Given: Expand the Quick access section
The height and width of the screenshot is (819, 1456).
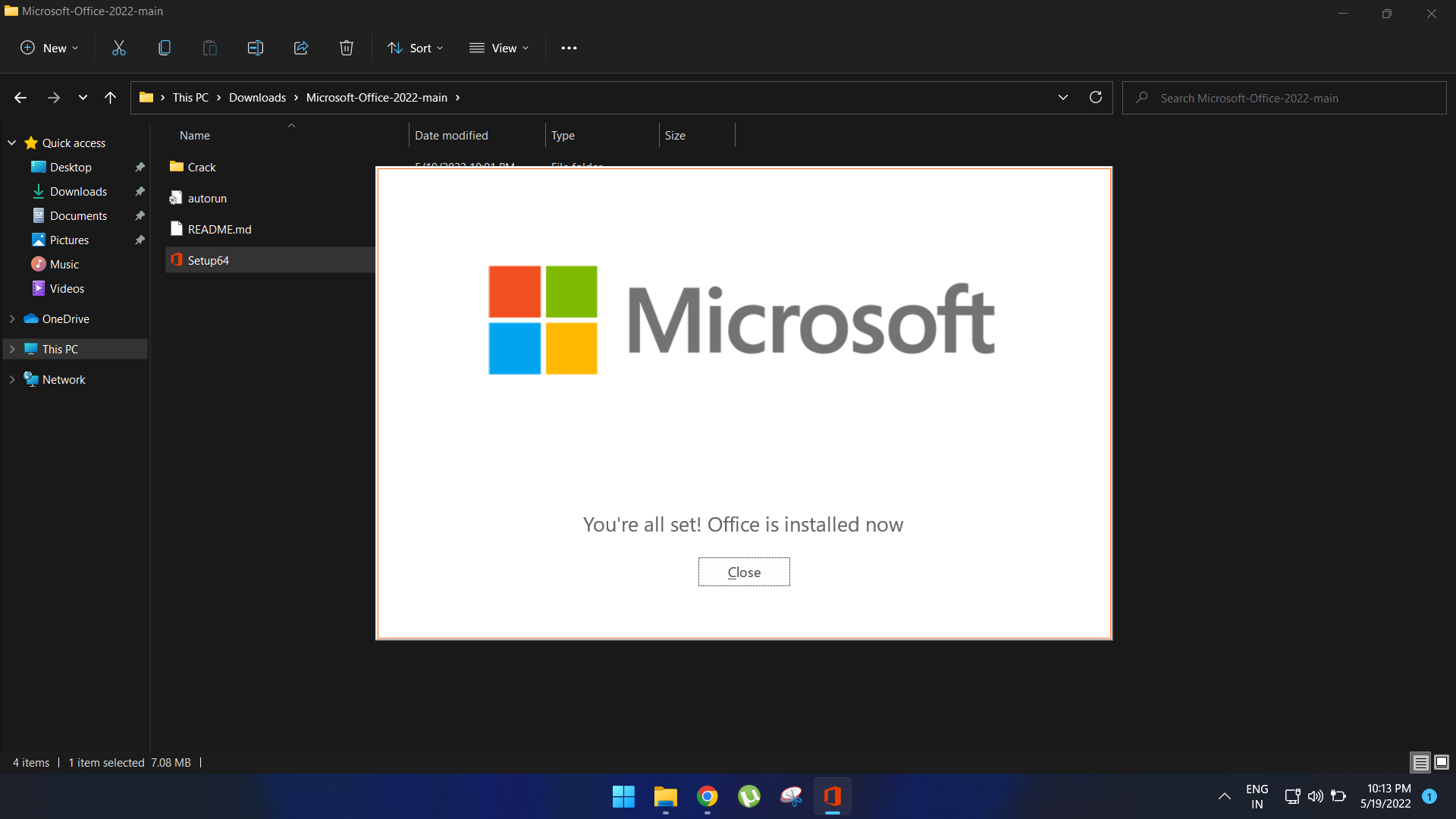Looking at the screenshot, I should (x=12, y=142).
